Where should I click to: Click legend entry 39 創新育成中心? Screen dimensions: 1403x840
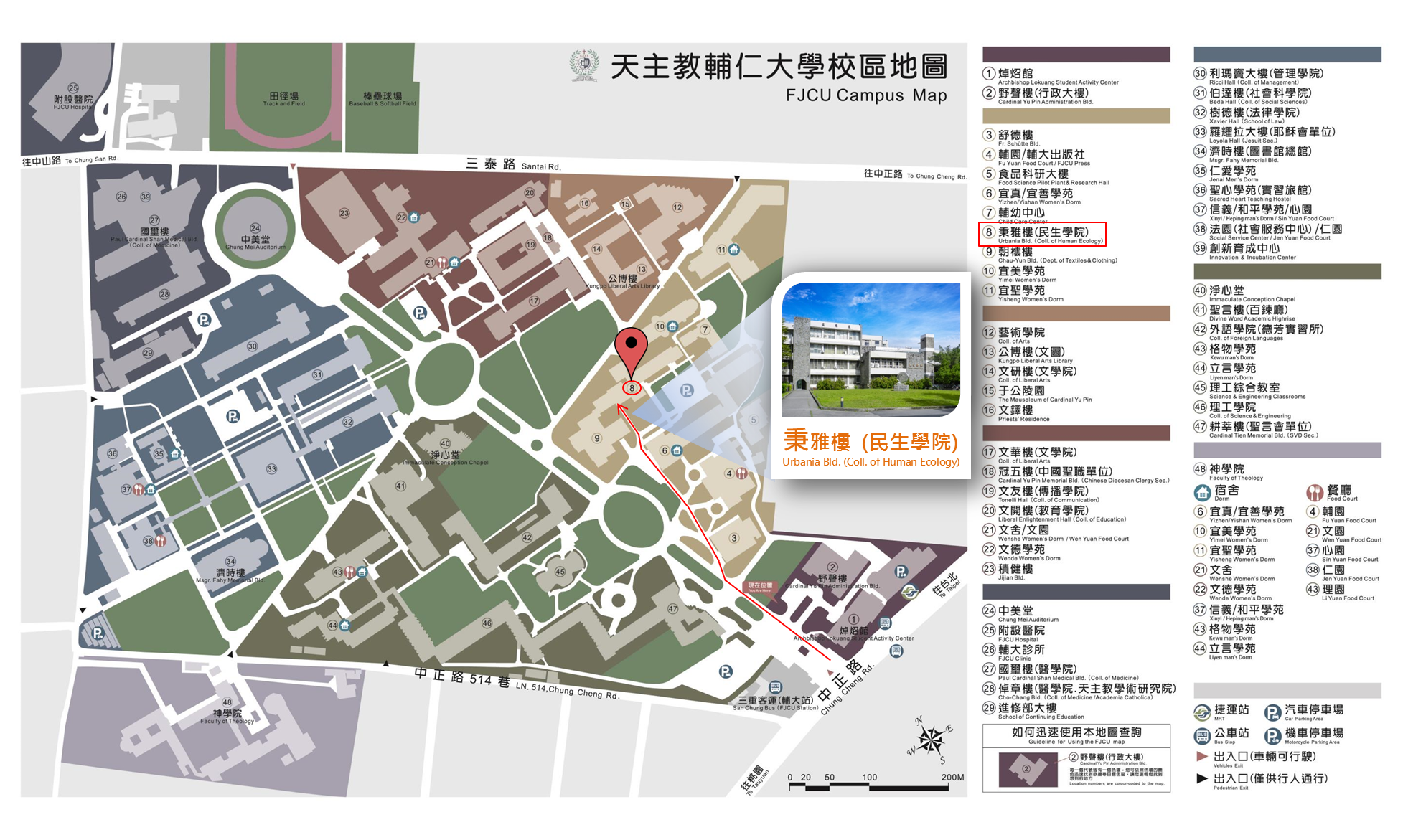click(x=1247, y=252)
